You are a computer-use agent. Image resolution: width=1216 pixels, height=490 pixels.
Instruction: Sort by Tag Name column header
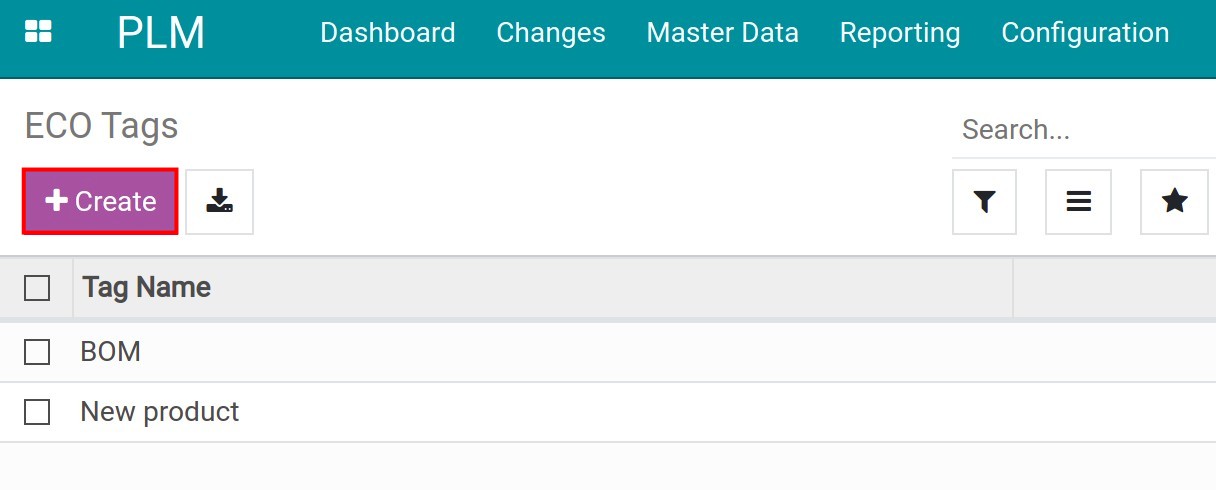point(146,288)
